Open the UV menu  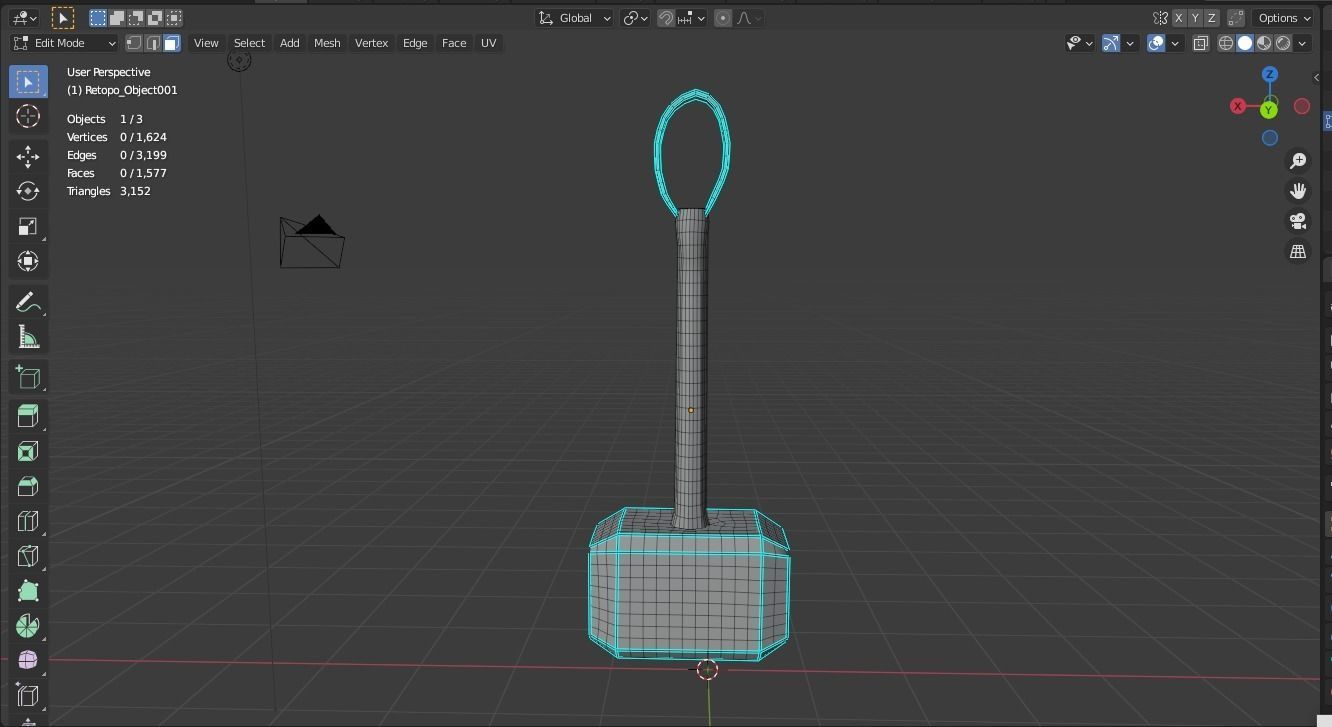click(x=488, y=43)
